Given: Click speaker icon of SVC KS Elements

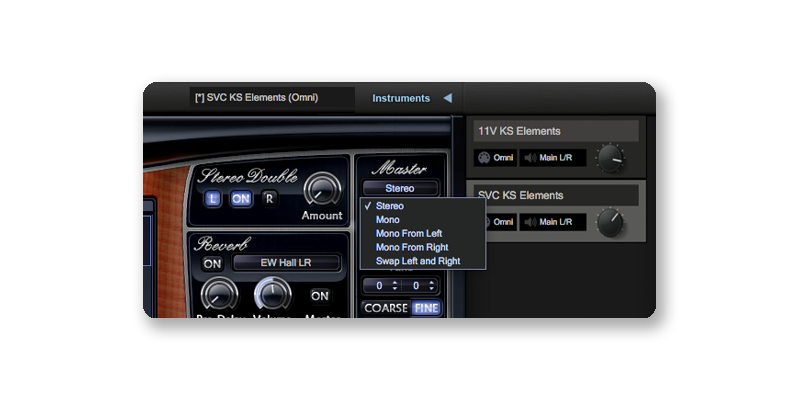Looking at the screenshot, I should click(x=530, y=222).
